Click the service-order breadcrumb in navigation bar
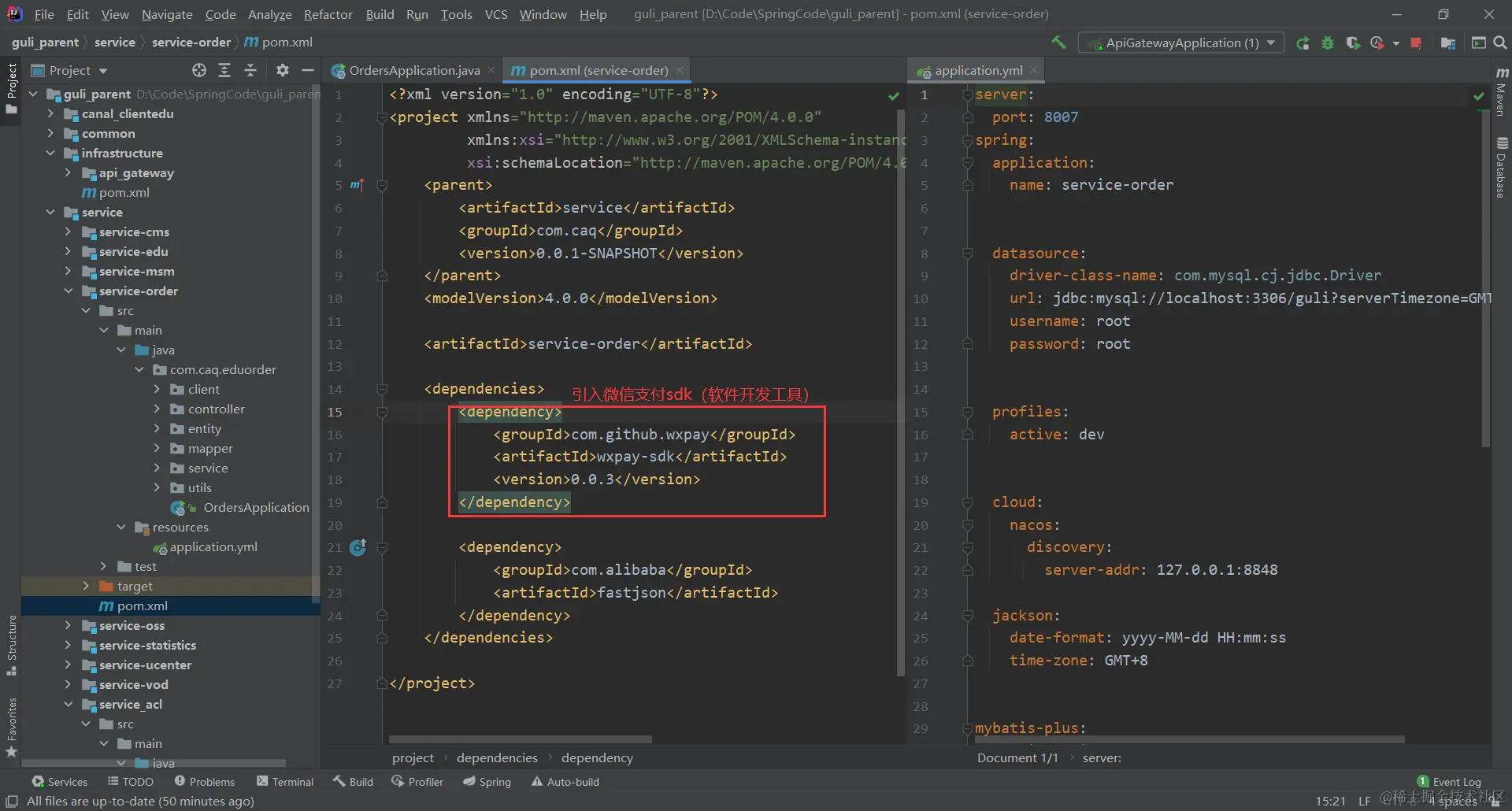Viewport: 1512px width, 811px height. 191,42
